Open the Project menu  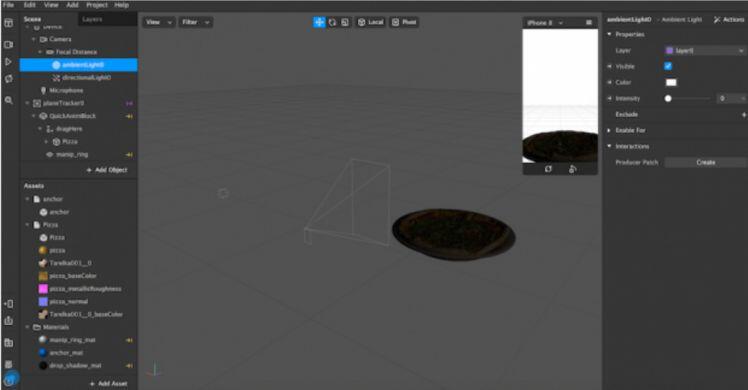pos(97,5)
